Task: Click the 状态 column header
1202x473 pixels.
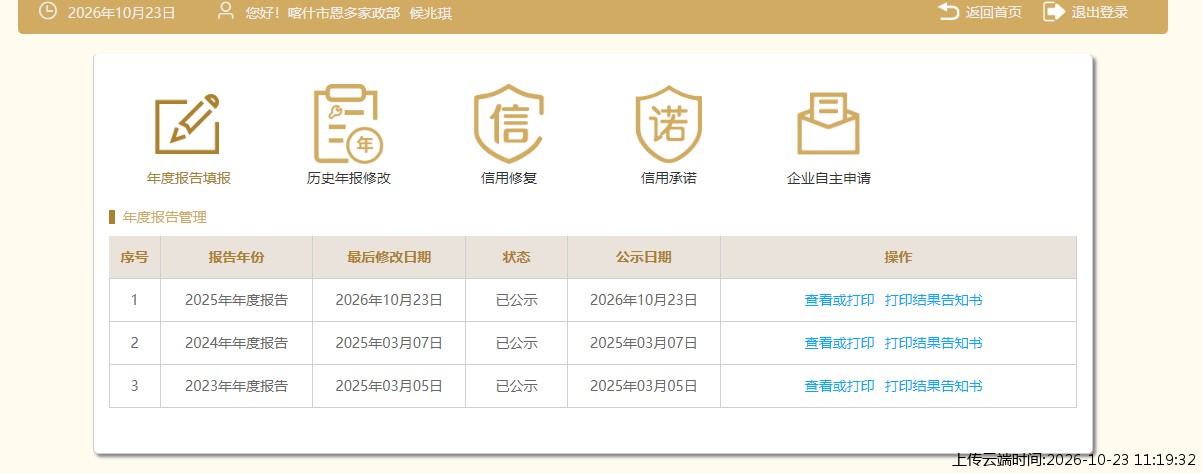Action: tap(516, 257)
